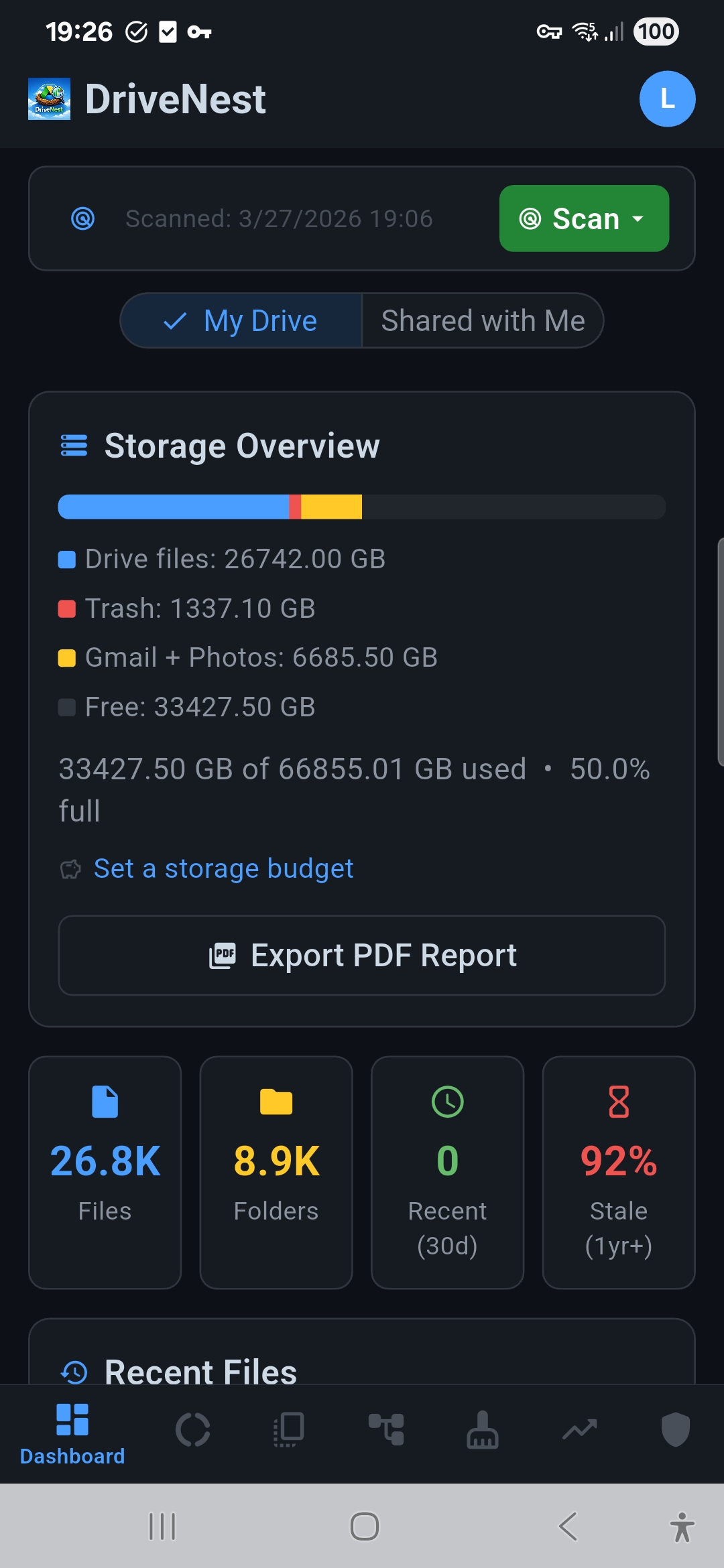
Task: Tap the circular sync icon in bottom navigation
Action: click(x=193, y=1430)
